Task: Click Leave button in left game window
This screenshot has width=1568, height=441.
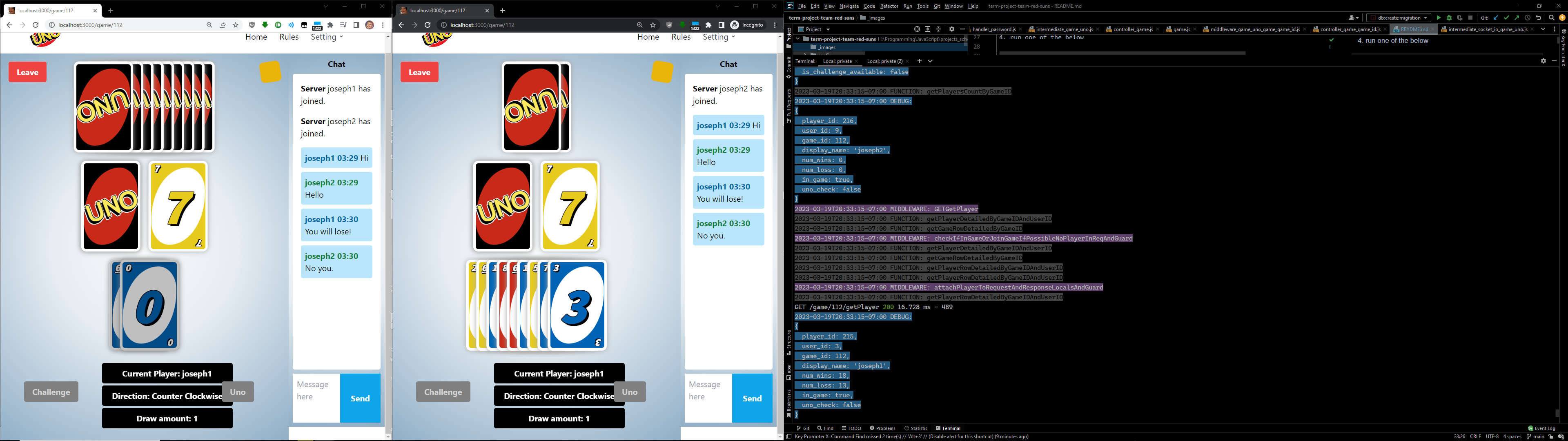Action: tap(27, 72)
